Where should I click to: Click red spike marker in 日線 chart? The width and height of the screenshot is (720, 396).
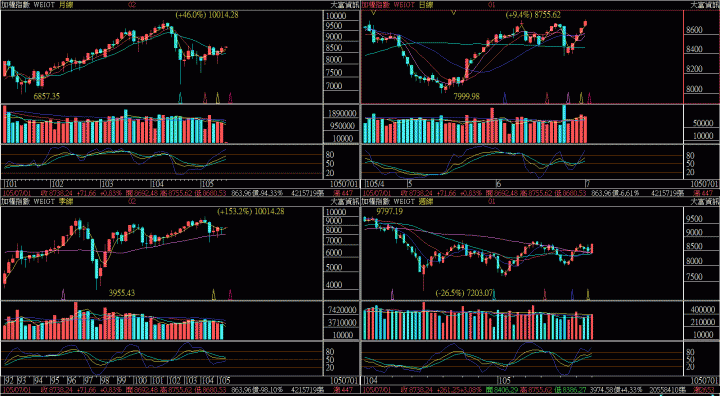547,97
